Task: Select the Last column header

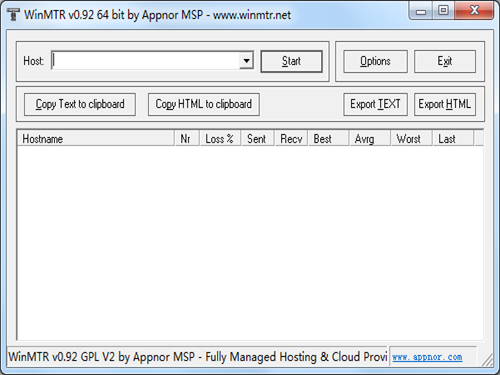Action: pos(453,139)
